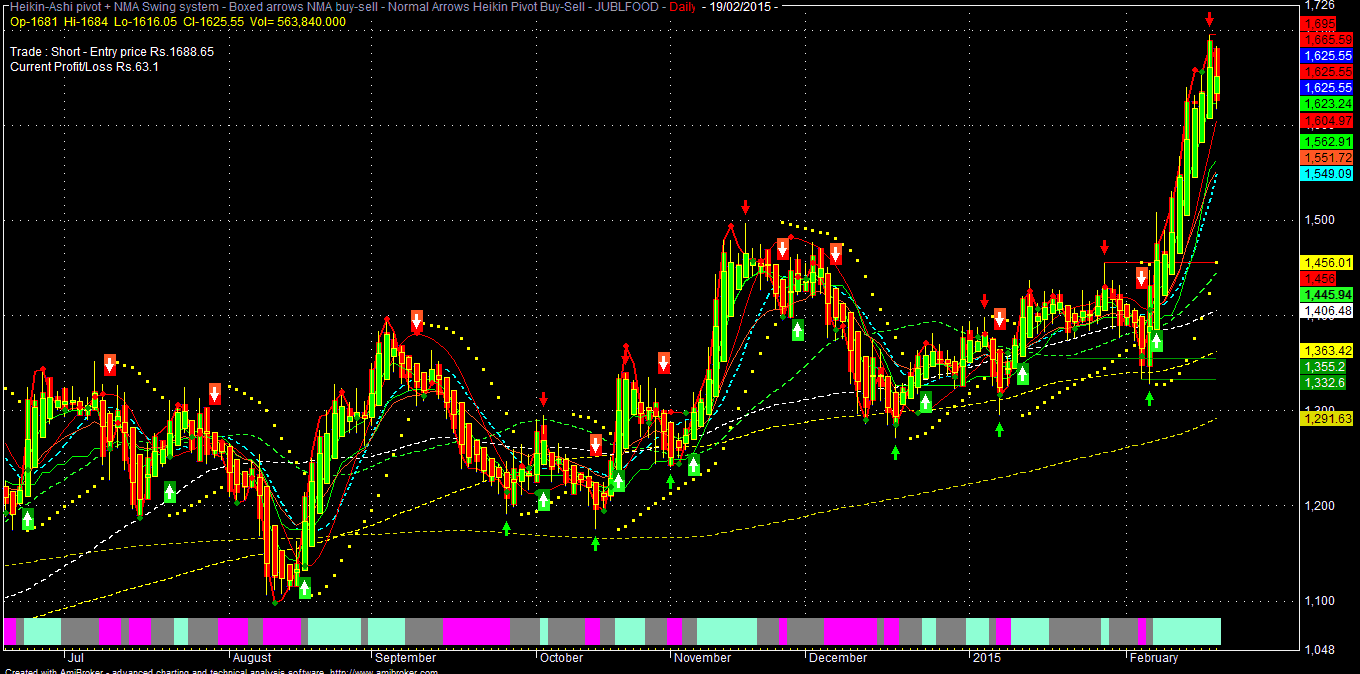Select the green 1,332.6 price label

1322,383
